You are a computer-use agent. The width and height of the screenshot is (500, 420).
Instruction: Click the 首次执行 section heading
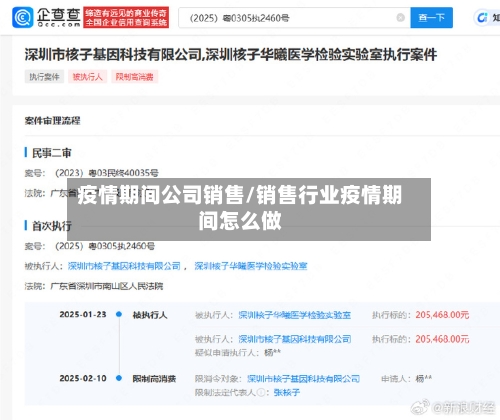52,226
